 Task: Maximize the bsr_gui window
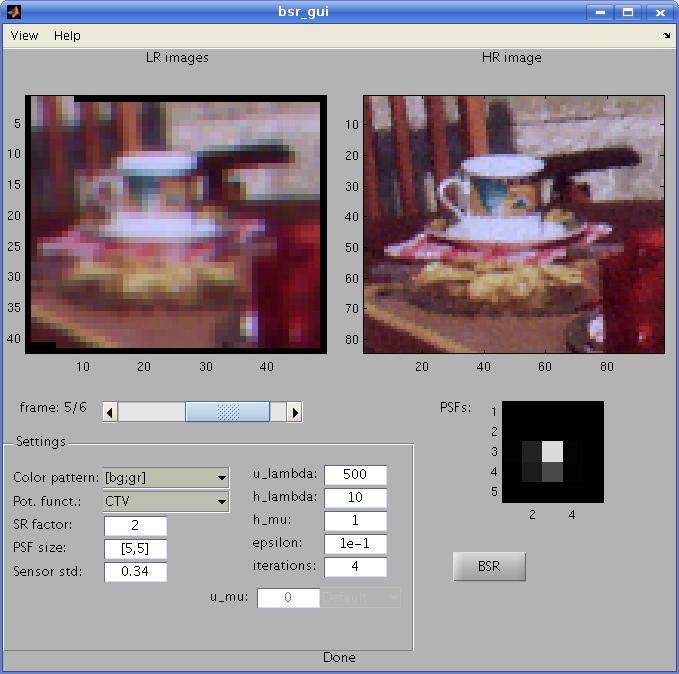pos(628,12)
